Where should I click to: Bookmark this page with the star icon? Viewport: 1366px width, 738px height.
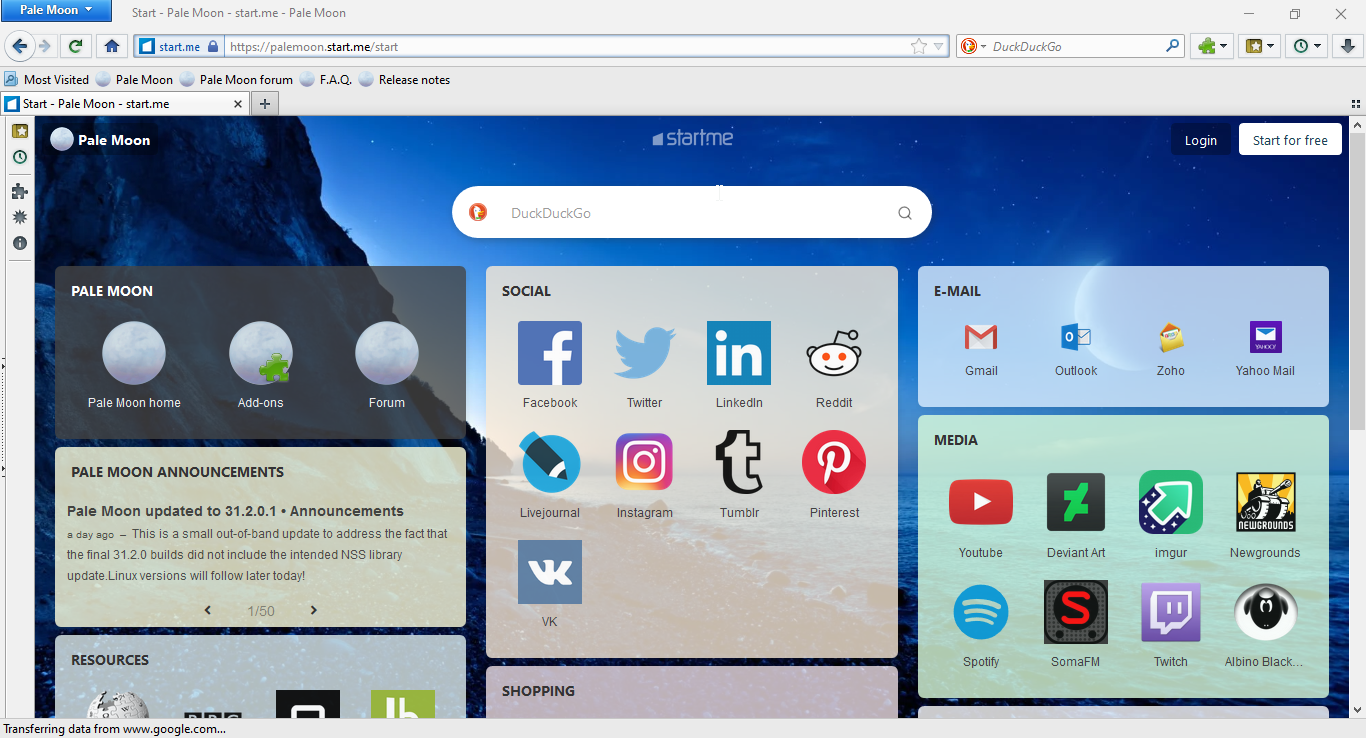(x=919, y=46)
